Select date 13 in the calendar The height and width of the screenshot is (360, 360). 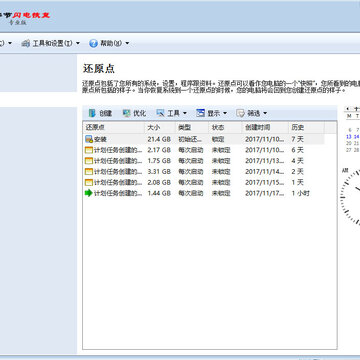tap(349, 137)
